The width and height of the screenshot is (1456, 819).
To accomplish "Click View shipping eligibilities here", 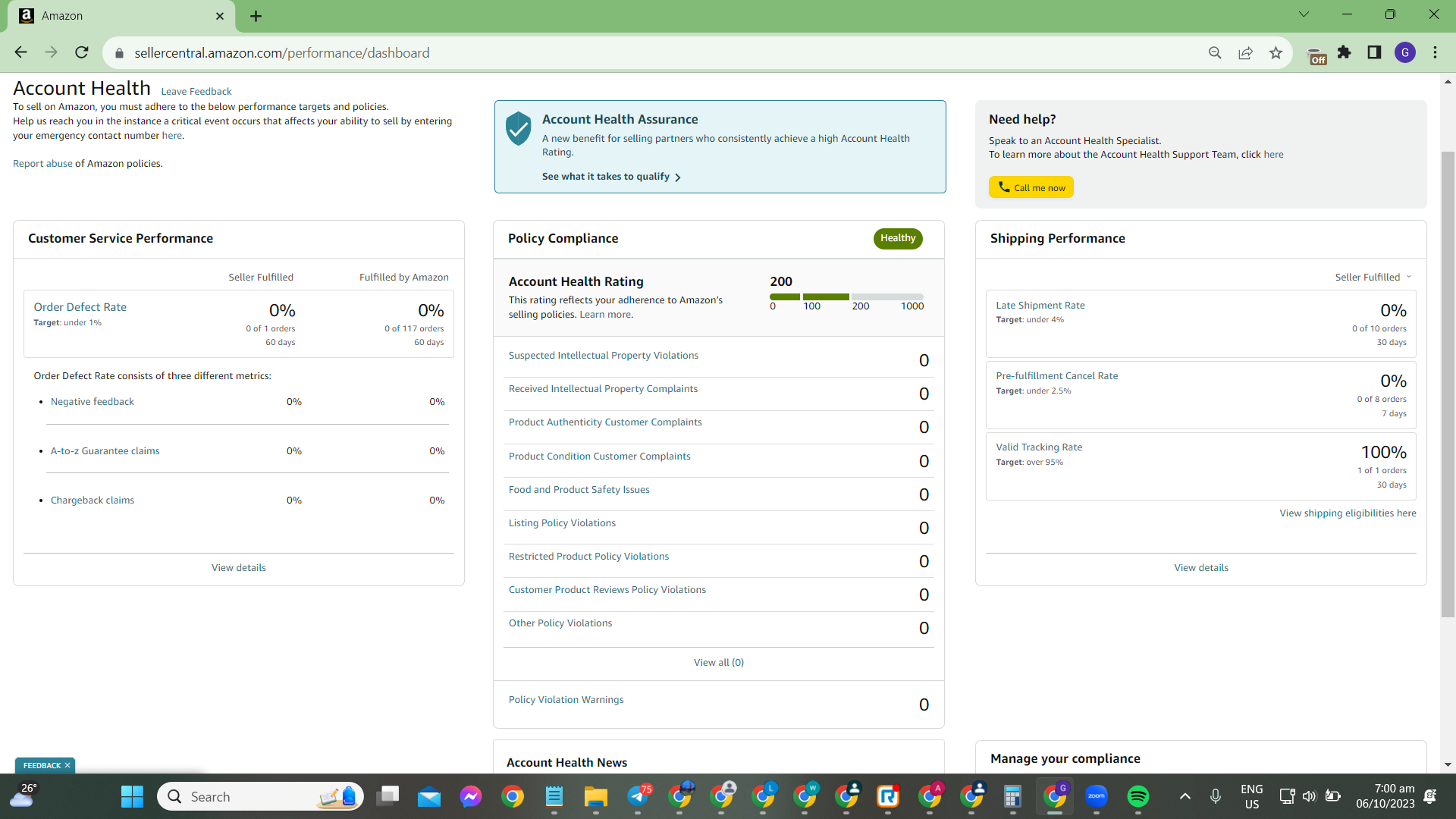I will tap(1348, 513).
